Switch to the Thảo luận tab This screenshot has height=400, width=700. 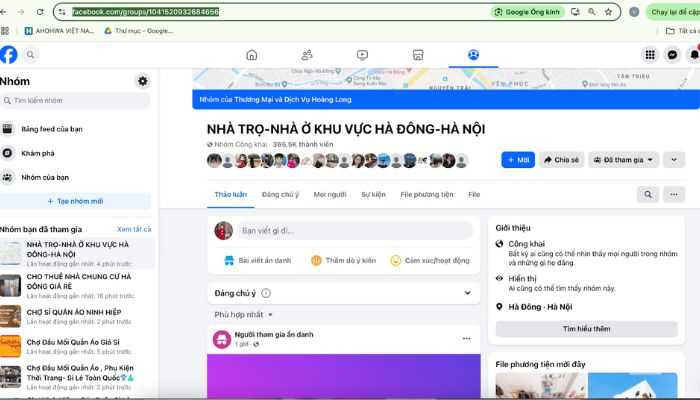pyautogui.click(x=230, y=195)
